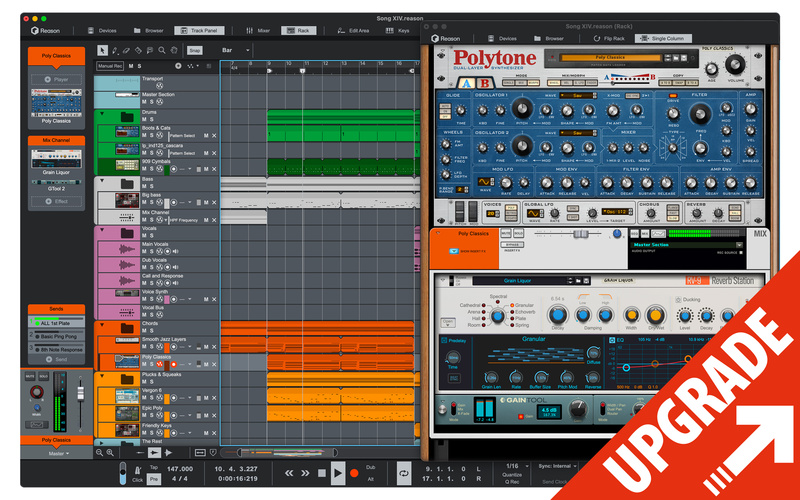Fast forward the transport
This screenshot has height=500, width=800.
(x=305, y=473)
